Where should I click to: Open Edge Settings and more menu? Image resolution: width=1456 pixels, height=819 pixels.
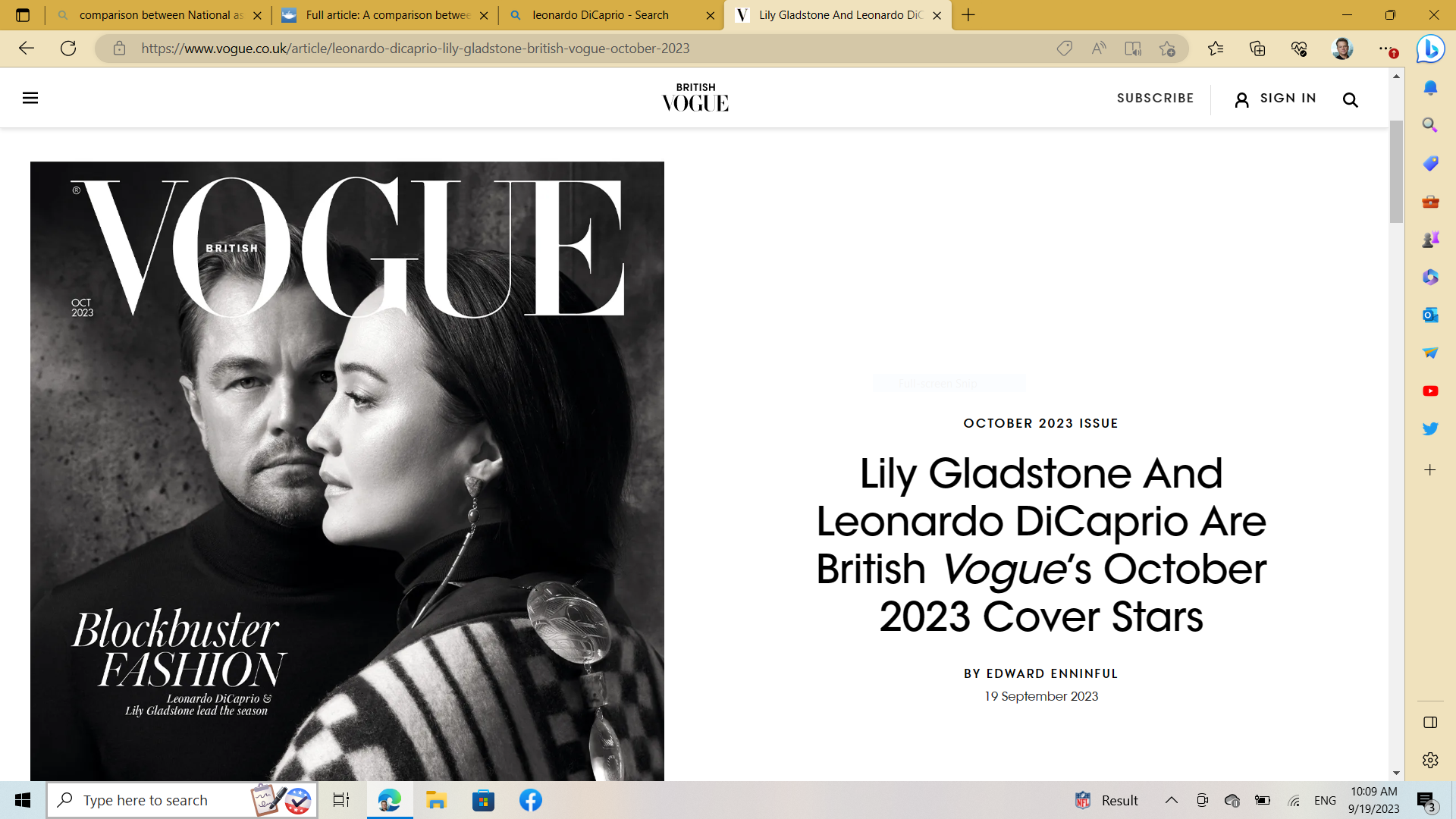(x=1385, y=49)
